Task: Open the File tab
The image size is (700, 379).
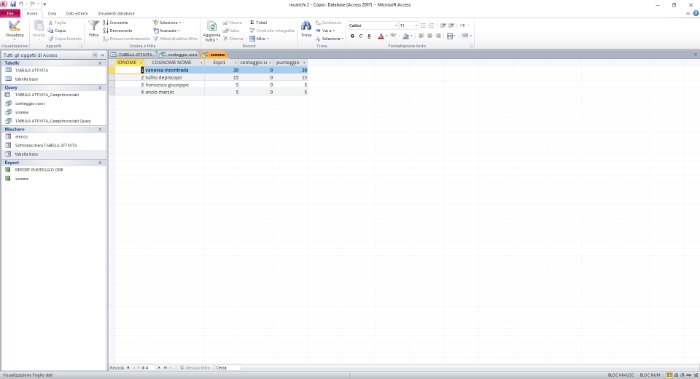Action: tap(10, 13)
